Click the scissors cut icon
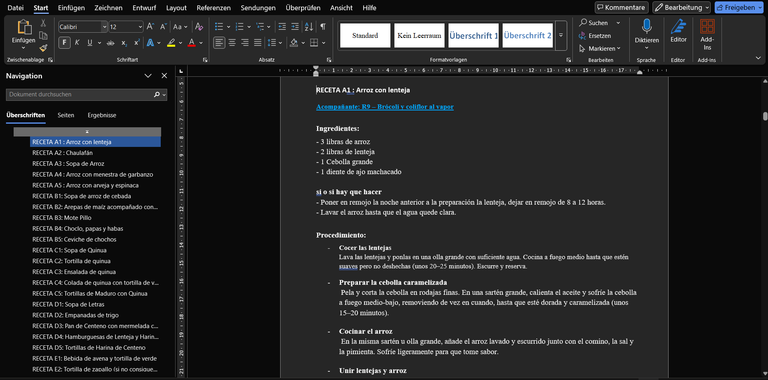The image size is (768, 380). 43,23
